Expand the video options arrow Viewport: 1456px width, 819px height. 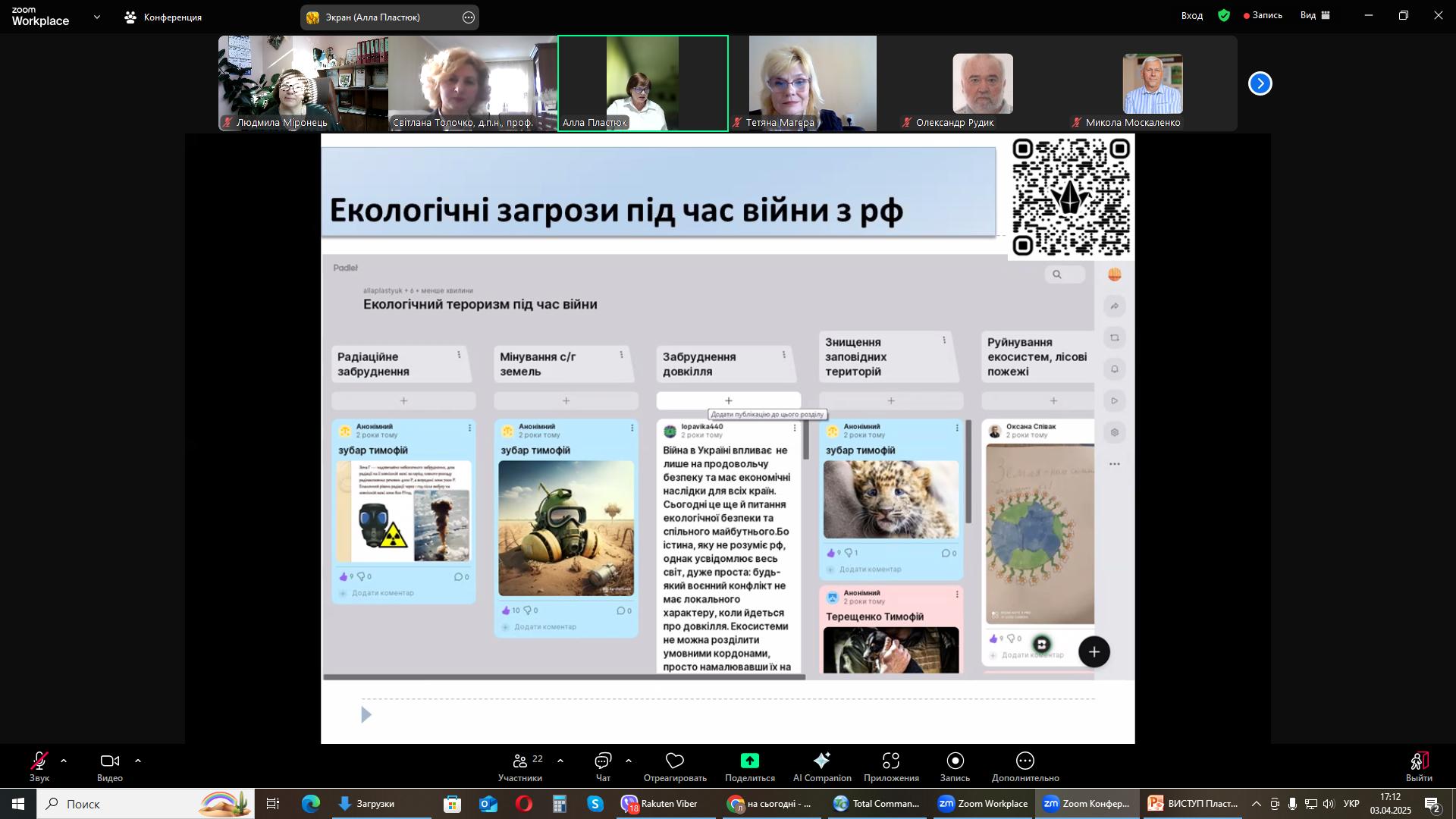point(138,761)
